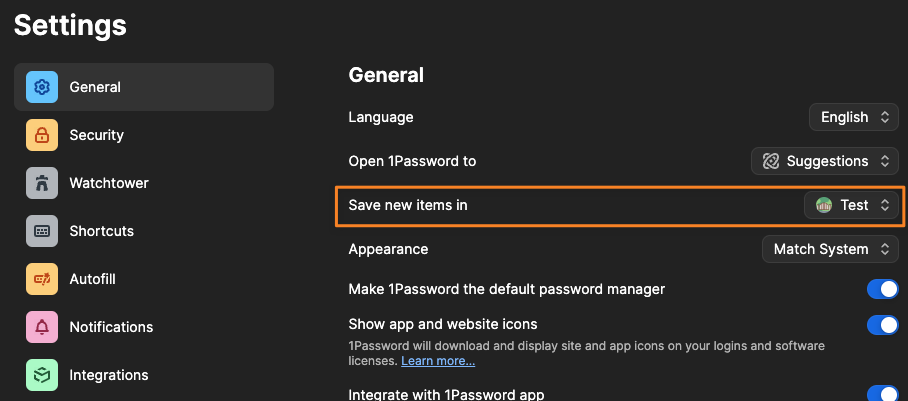Click the Test vault icon
The image size is (908, 401).
(824, 205)
